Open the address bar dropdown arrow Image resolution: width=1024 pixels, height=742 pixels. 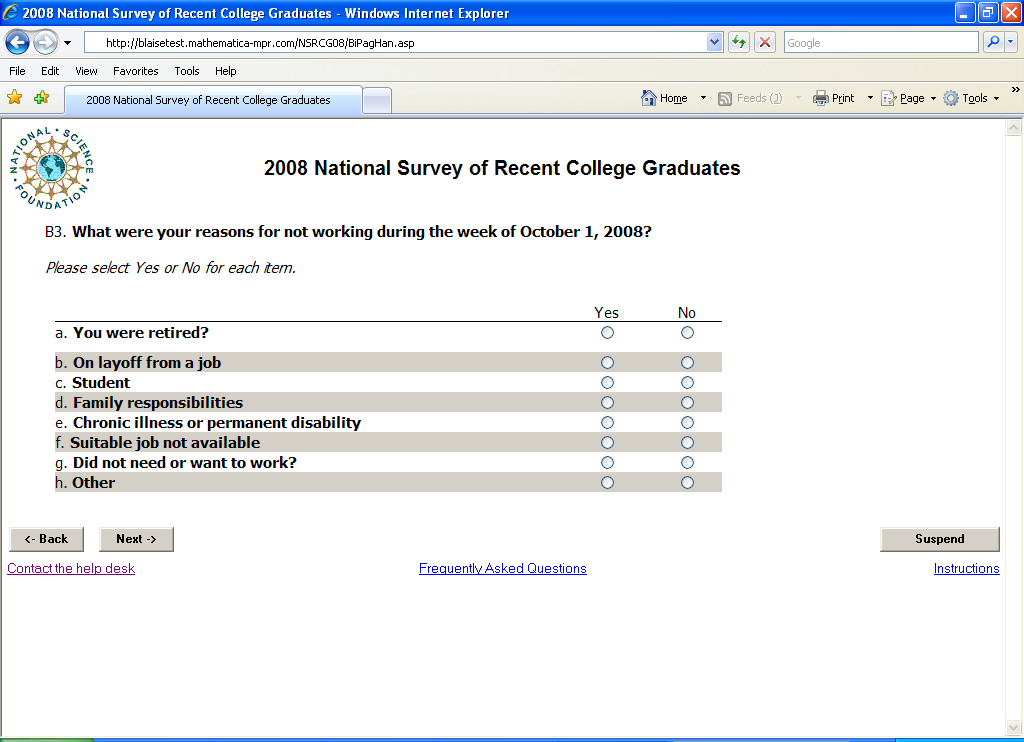(714, 43)
